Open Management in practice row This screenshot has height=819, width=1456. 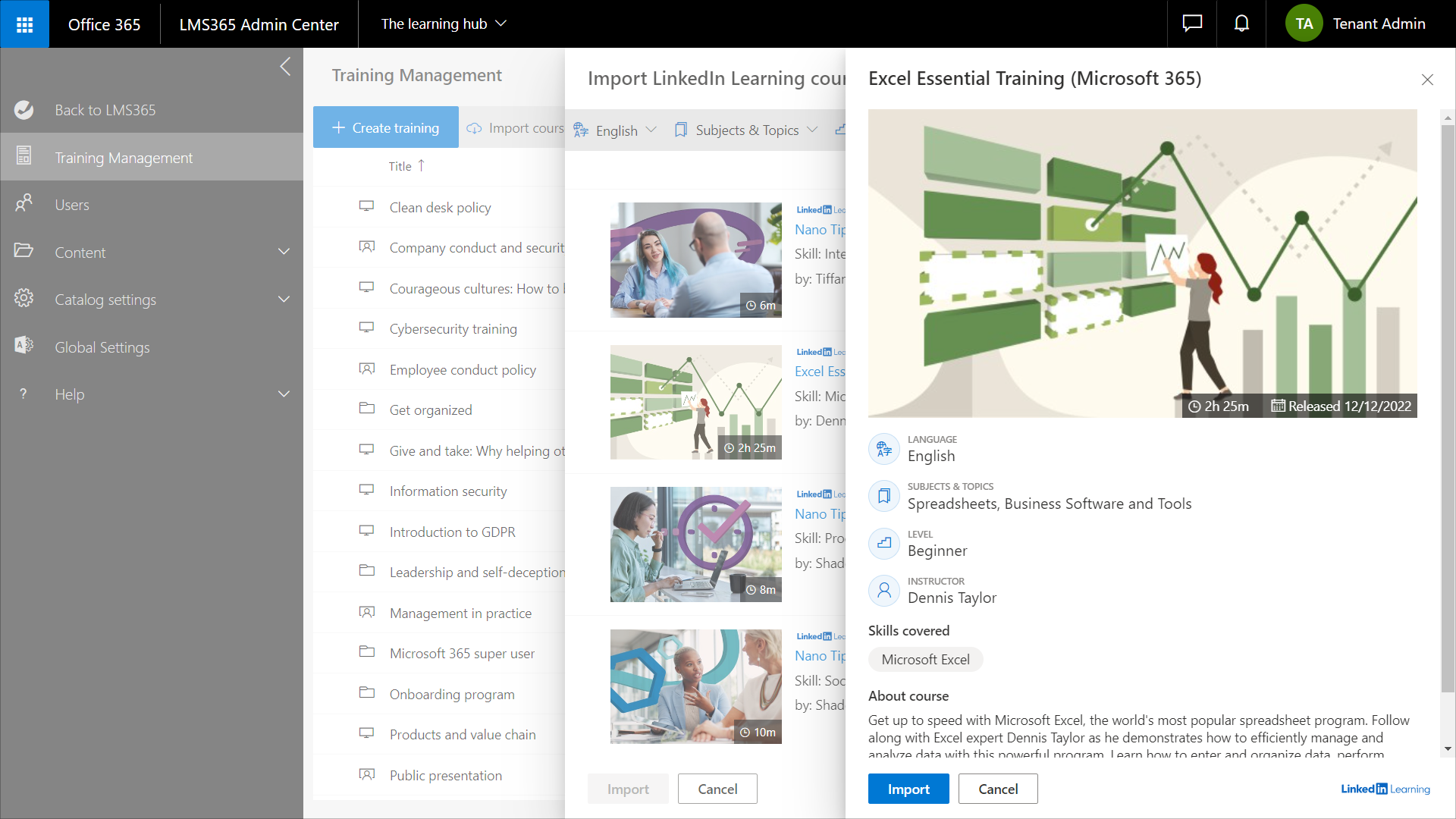(439, 613)
